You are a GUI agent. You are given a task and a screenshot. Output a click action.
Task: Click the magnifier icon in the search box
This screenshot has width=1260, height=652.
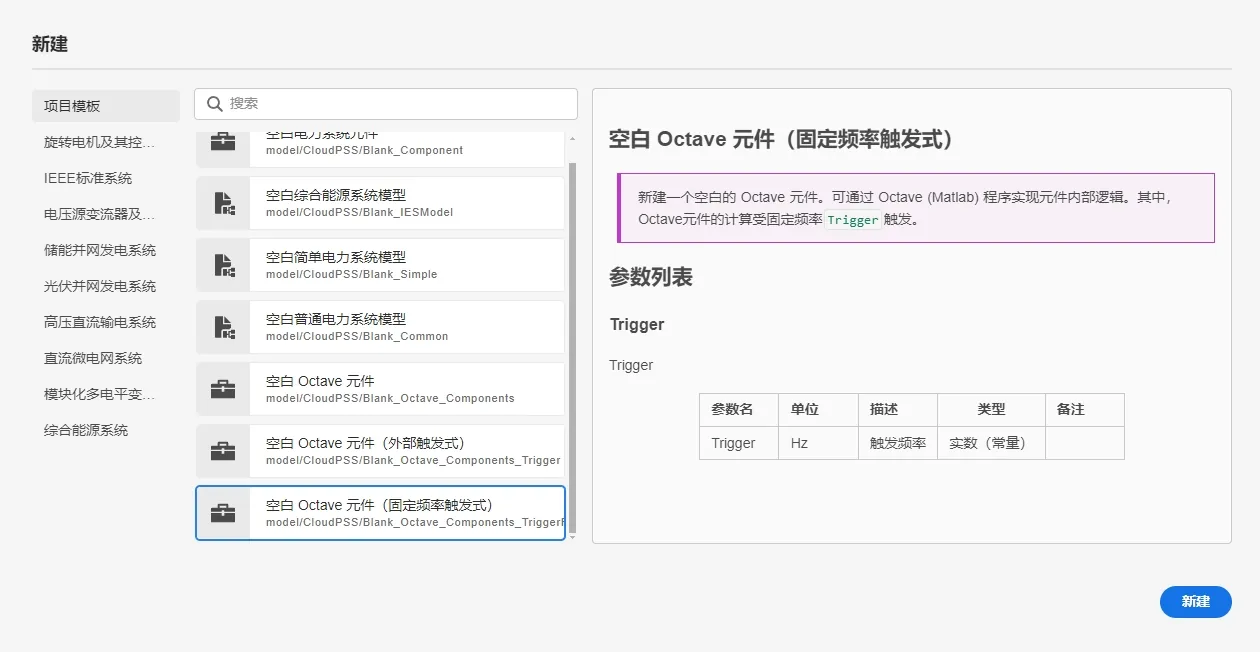tap(215, 104)
